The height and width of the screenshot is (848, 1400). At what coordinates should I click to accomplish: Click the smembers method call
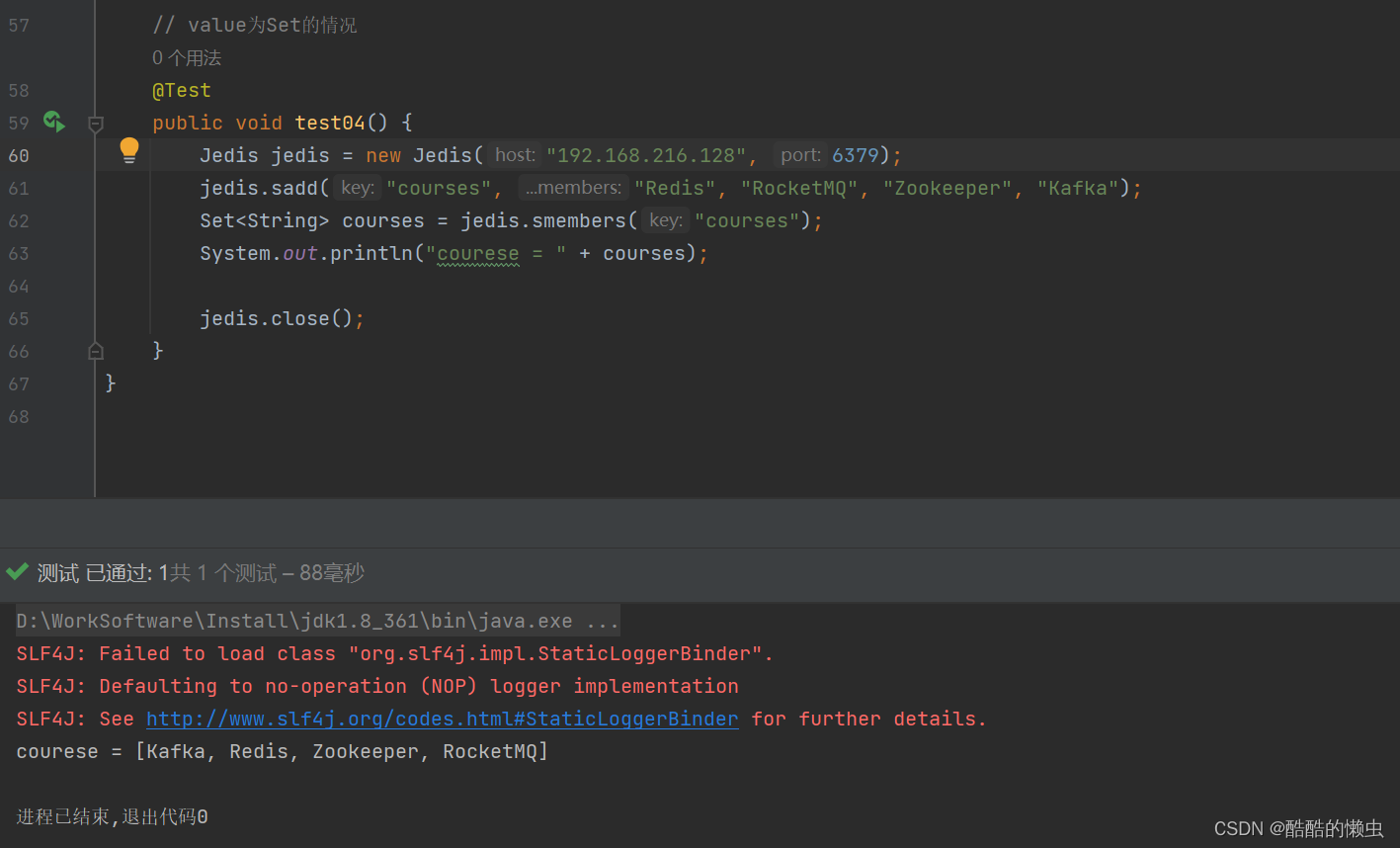579,220
